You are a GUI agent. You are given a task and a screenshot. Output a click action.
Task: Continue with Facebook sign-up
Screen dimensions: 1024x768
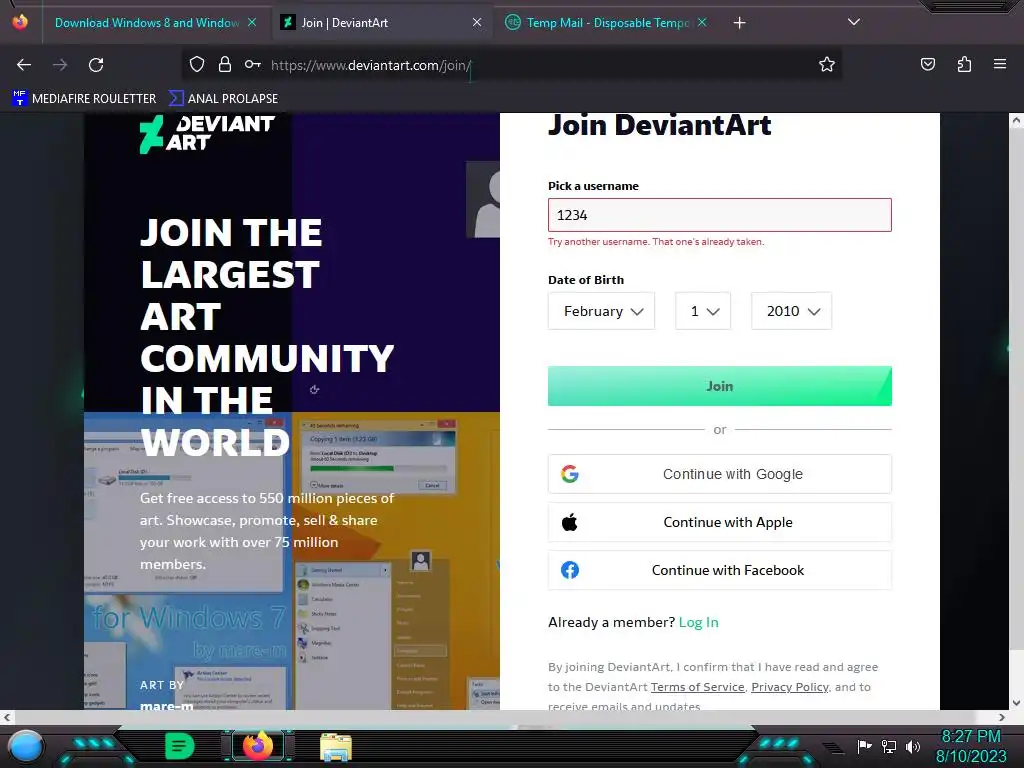coord(720,570)
